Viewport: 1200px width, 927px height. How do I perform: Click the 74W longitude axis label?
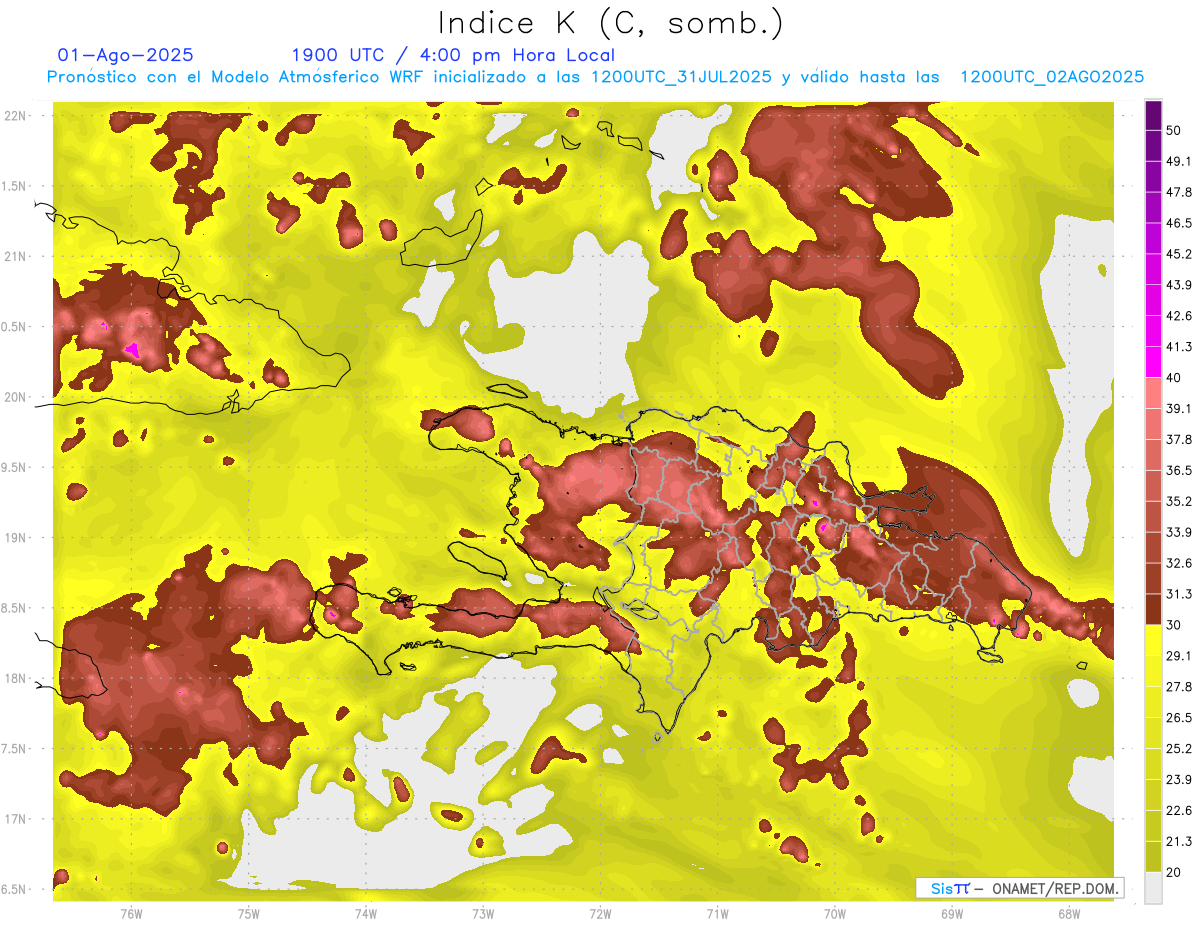tap(366, 913)
